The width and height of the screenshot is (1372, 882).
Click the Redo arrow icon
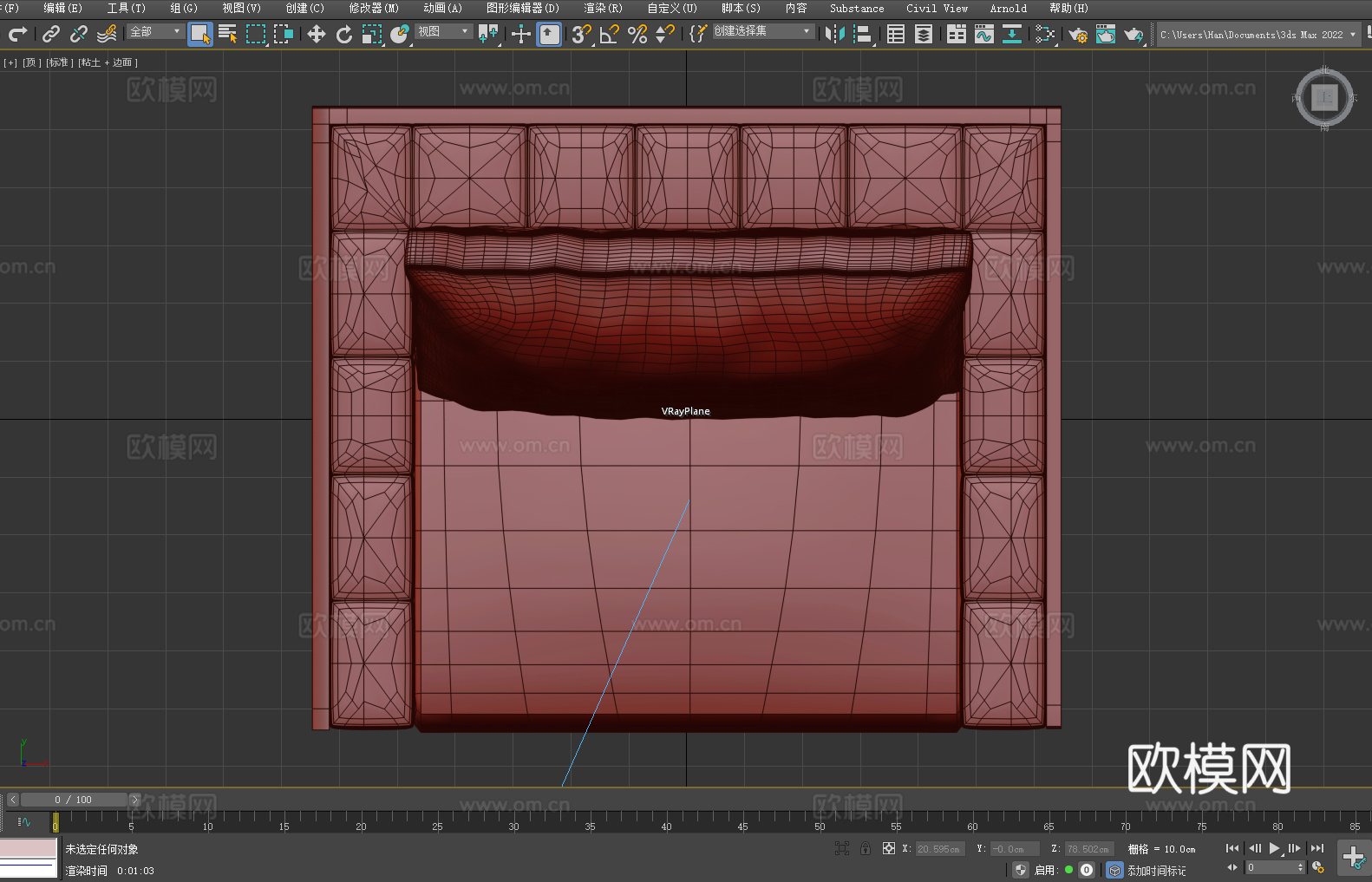pos(17,34)
